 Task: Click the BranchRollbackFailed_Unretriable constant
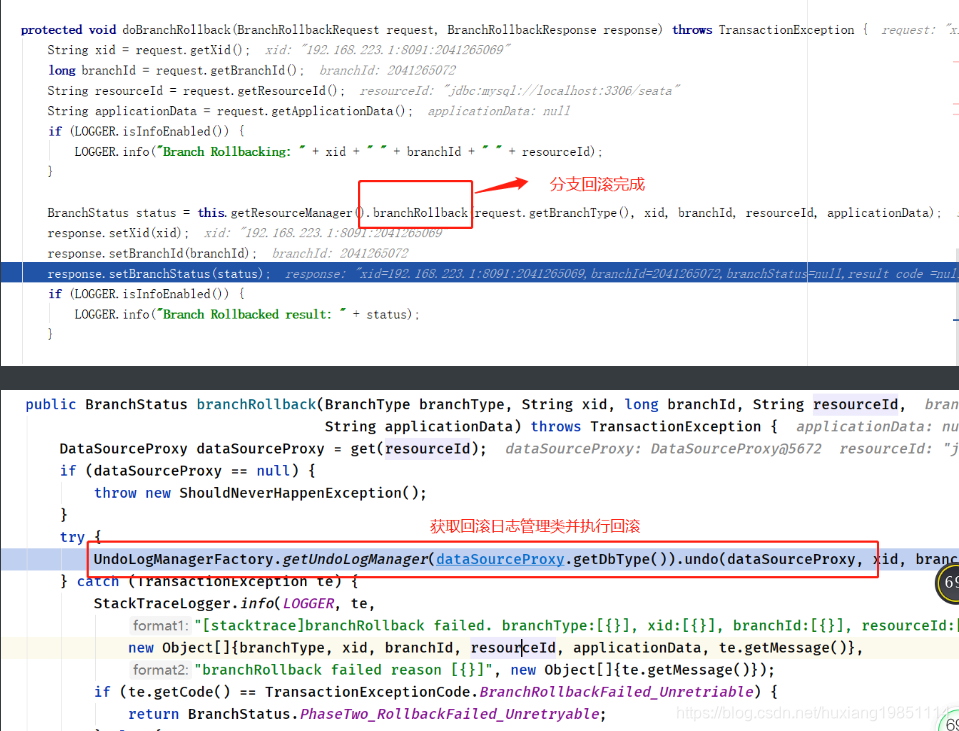[616, 692]
